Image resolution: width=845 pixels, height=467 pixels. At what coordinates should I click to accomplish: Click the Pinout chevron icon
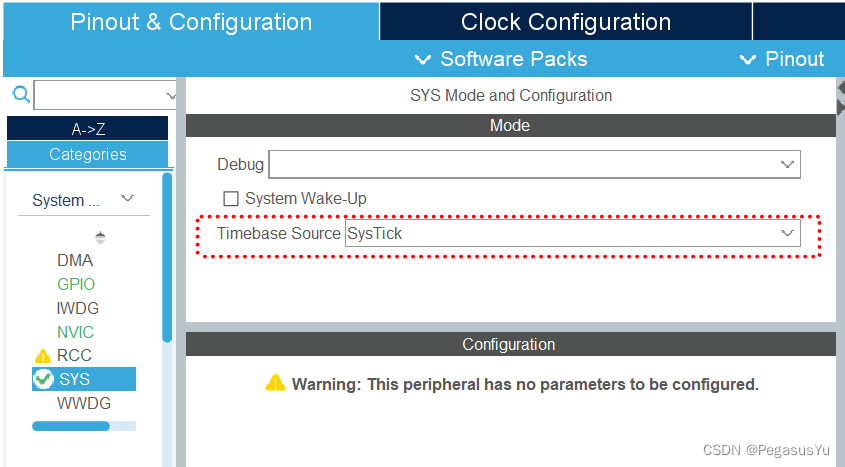click(x=747, y=59)
